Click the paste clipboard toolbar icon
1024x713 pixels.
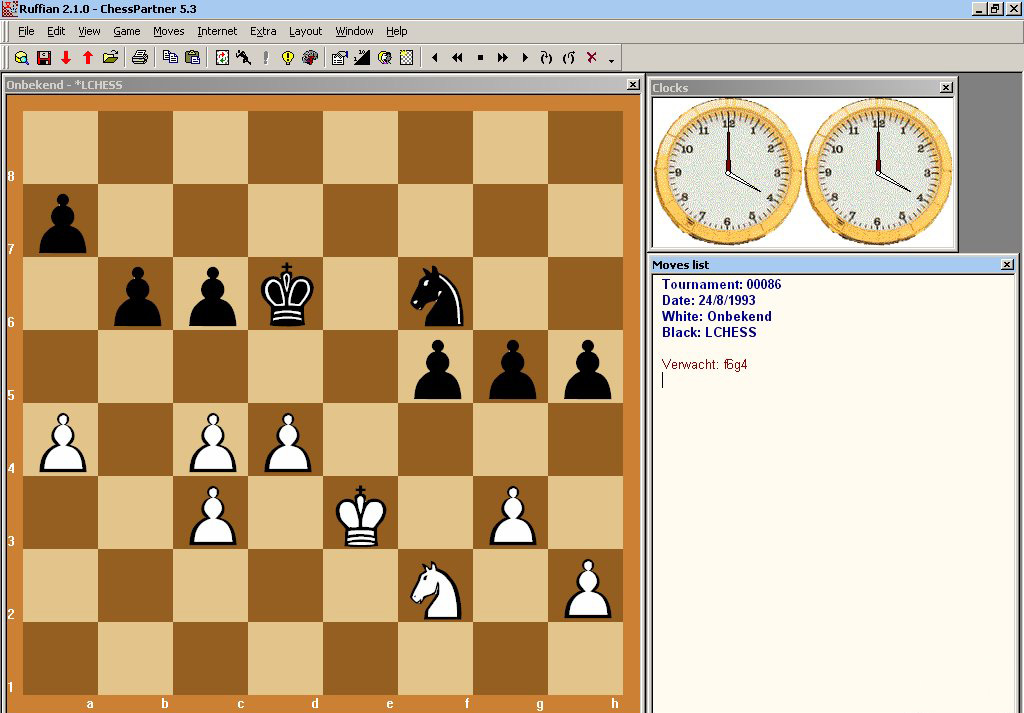tap(193, 58)
